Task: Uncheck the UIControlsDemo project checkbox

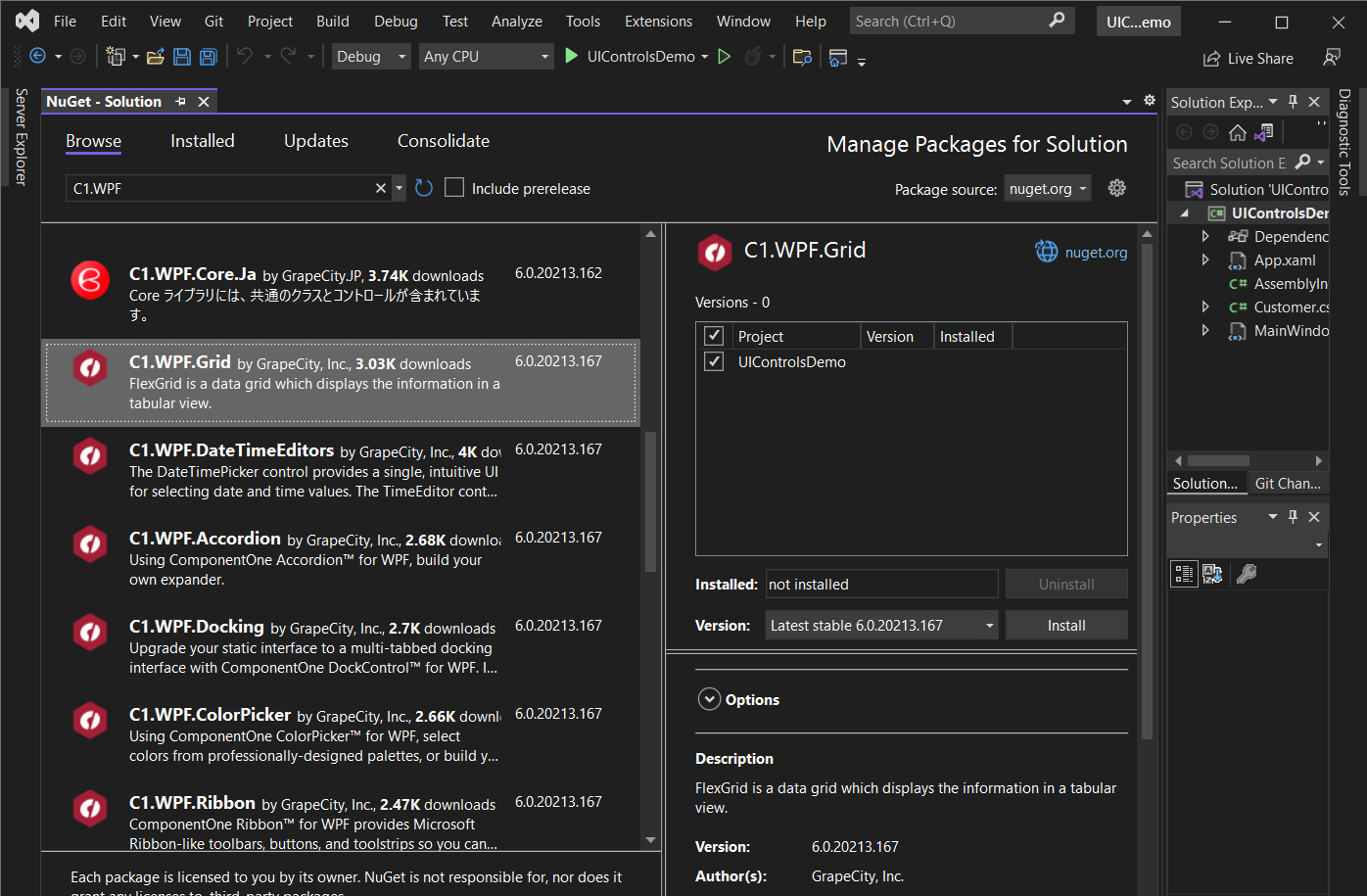Action: [x=714, y=362]
